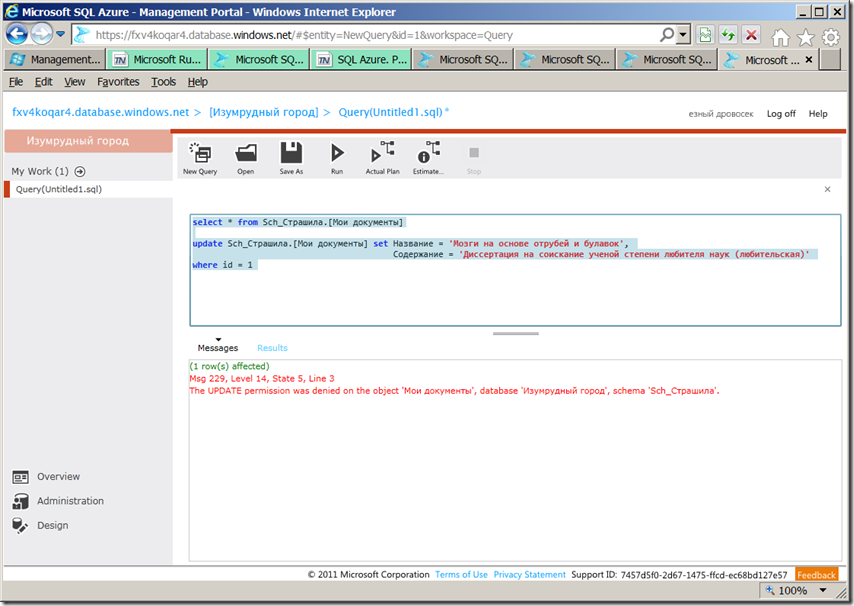Go back with browser back arrow
The height and width of the screenshot is (606, 854).
click(x=17, y=34)
